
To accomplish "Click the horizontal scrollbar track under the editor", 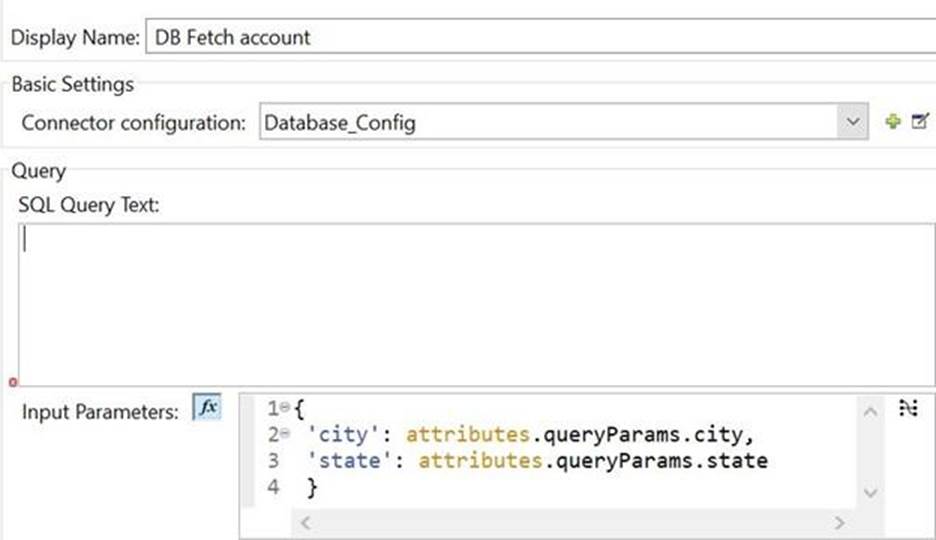I will click(572, 523).
